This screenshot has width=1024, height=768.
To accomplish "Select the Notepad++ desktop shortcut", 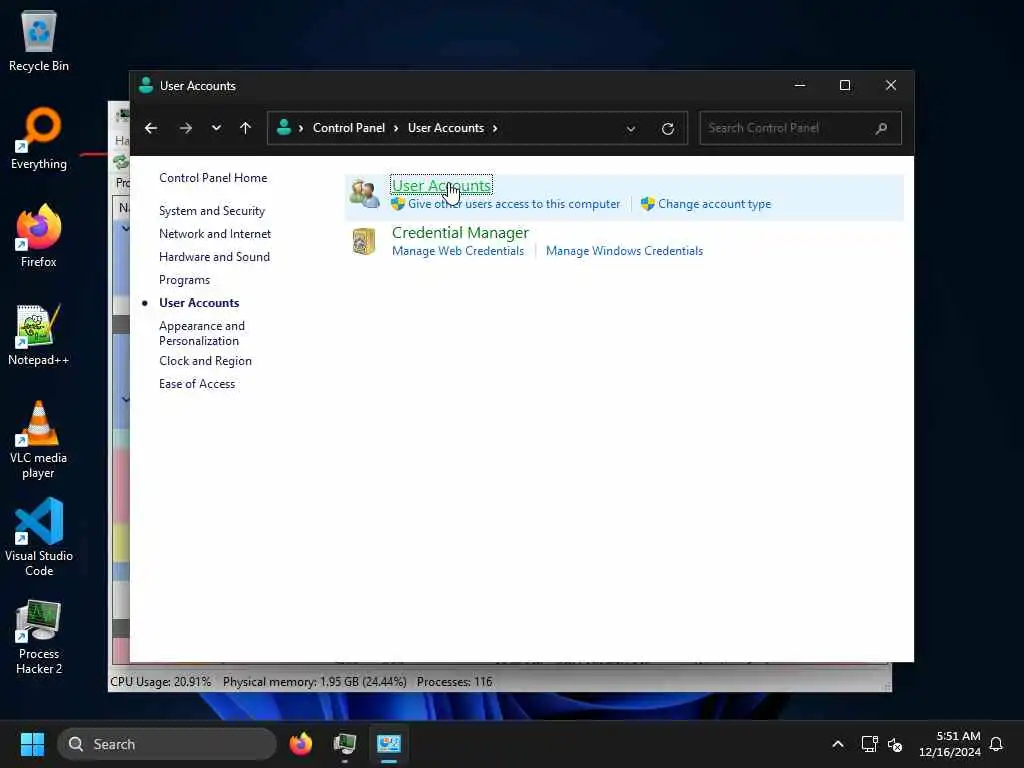I will point(39,334).
